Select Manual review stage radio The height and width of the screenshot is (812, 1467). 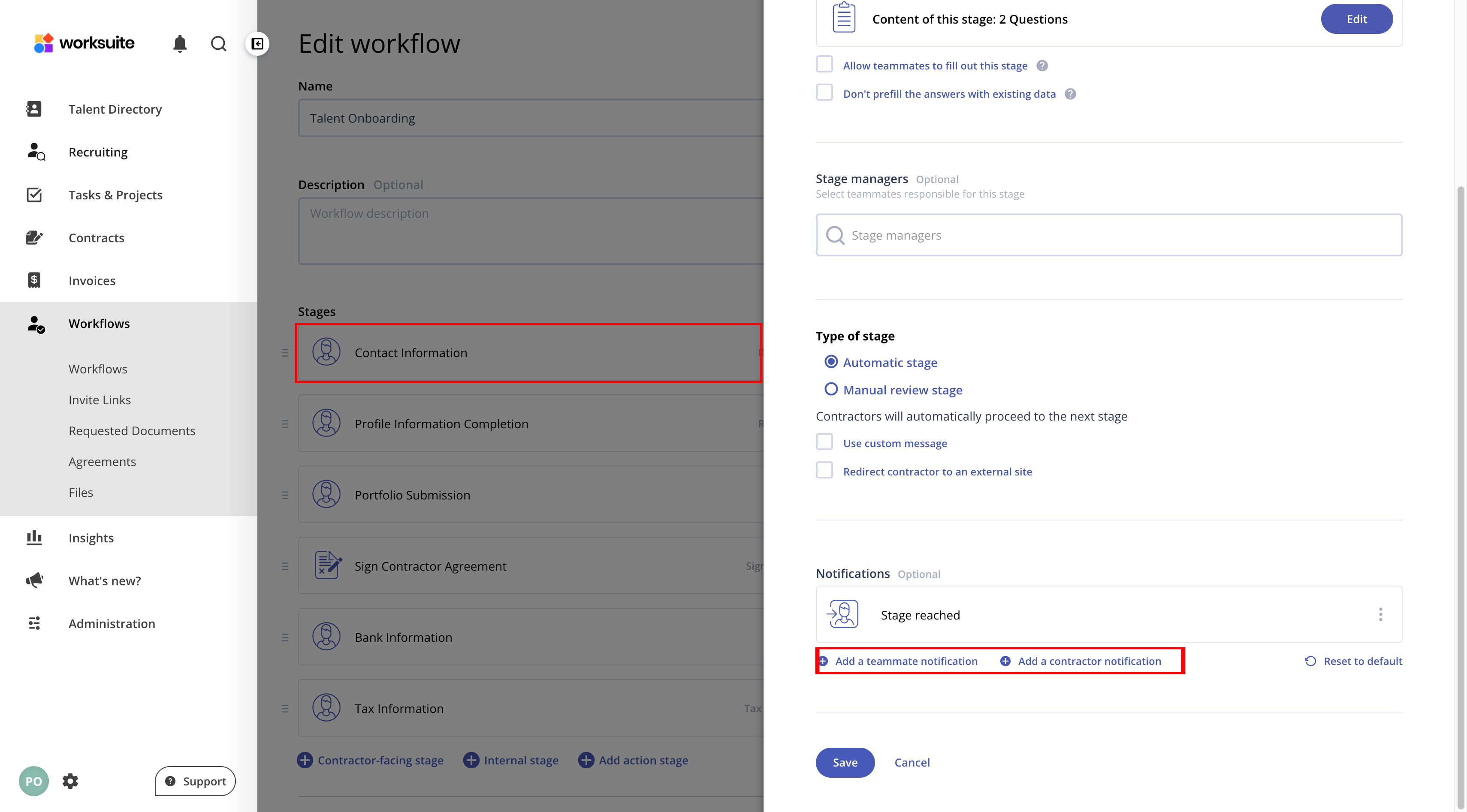click(x=831, y=389)
